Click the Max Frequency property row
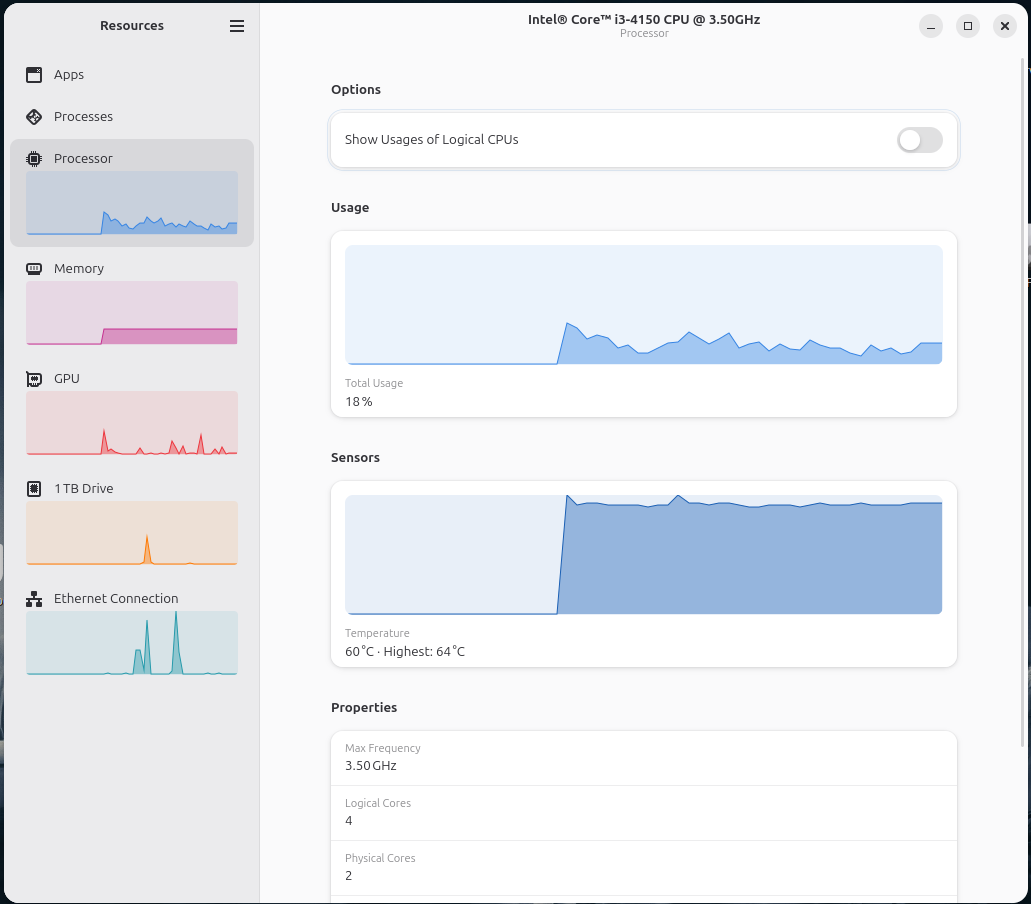1031x904 pixels. pos(643,758)
